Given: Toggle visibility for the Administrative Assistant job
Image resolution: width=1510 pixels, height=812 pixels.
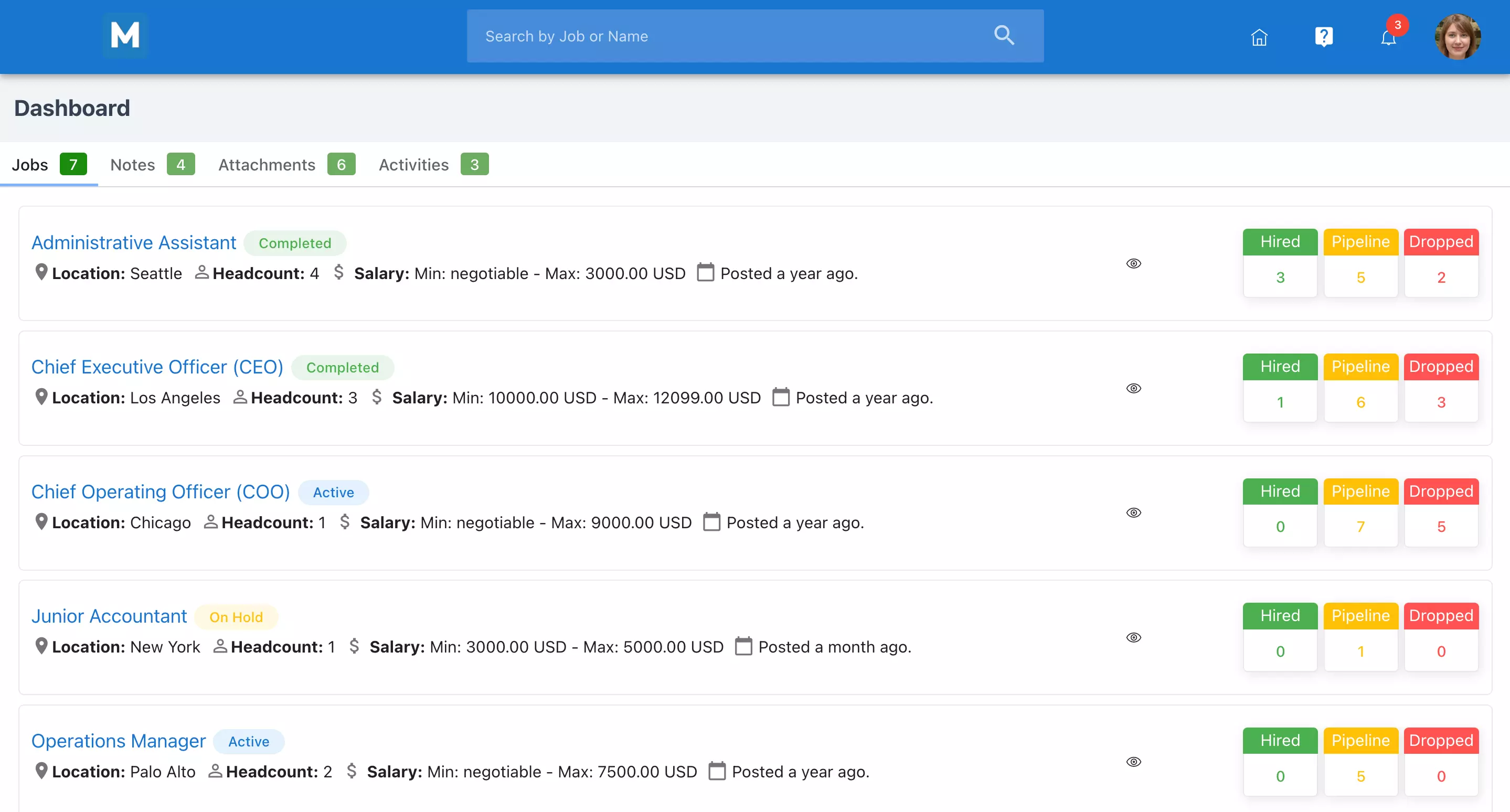Looking at the screenshot, I should point(1134,263).
